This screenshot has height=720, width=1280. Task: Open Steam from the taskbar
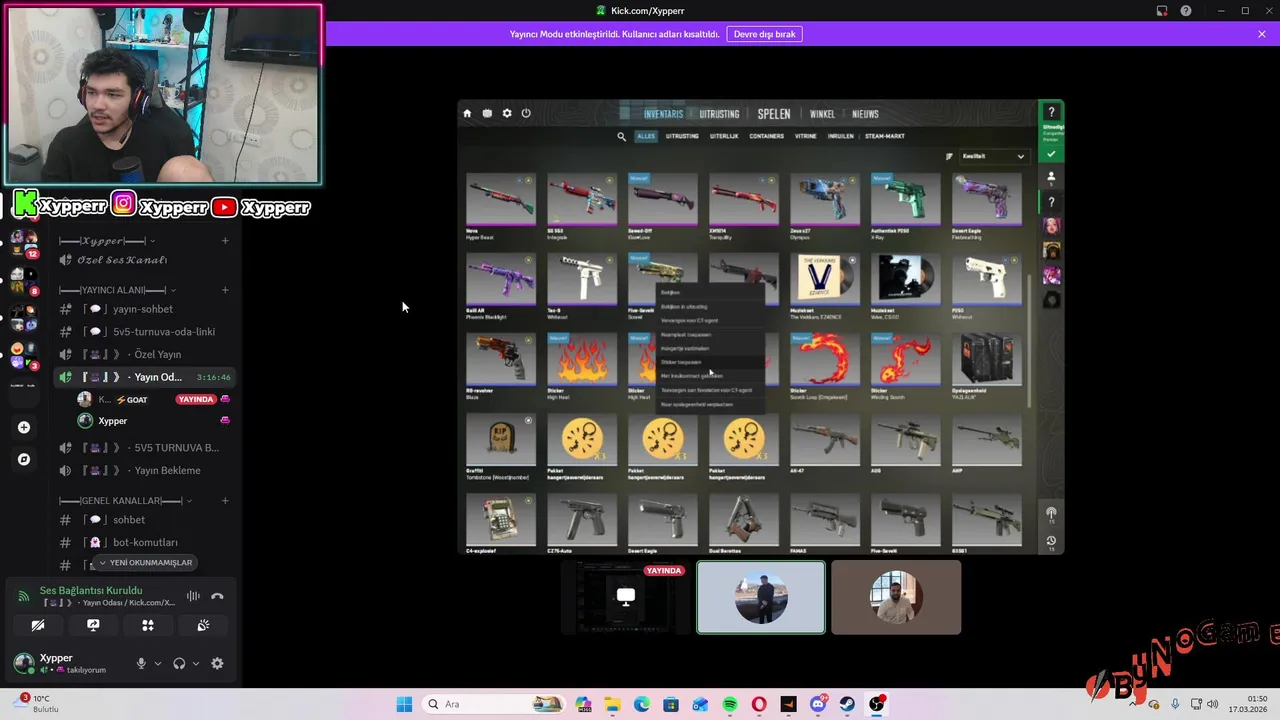tap(847, 704)
